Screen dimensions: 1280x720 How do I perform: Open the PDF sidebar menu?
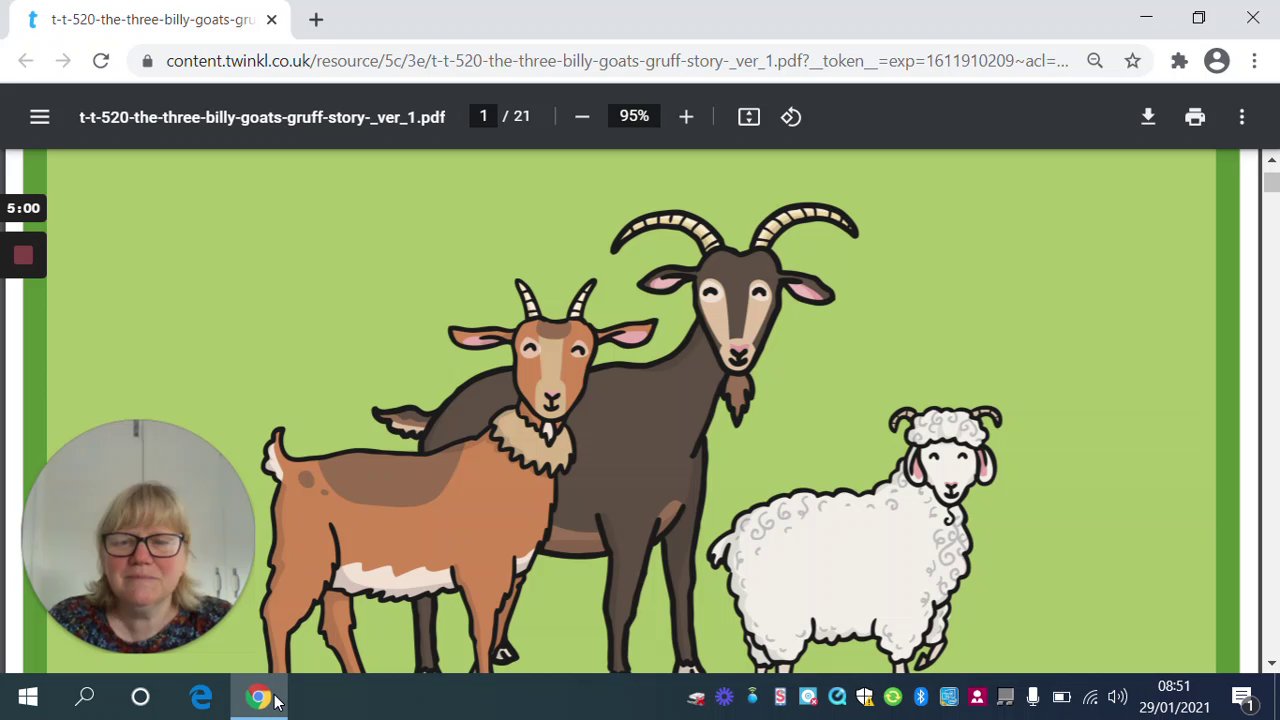(x=40, y=117)
